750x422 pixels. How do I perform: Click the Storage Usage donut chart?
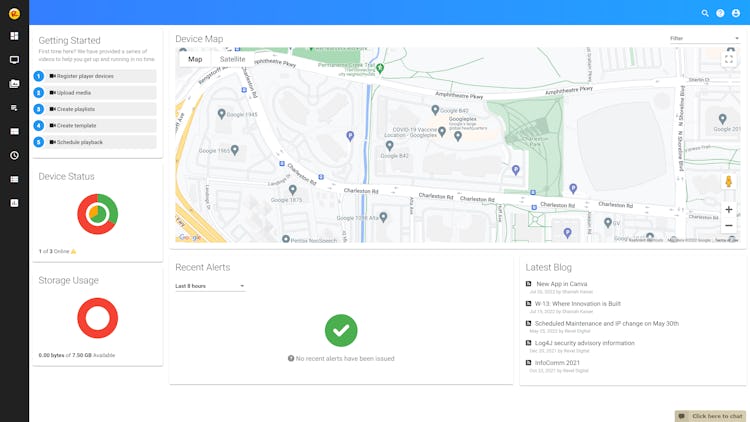pyautogui.click(x=98, y=318)
